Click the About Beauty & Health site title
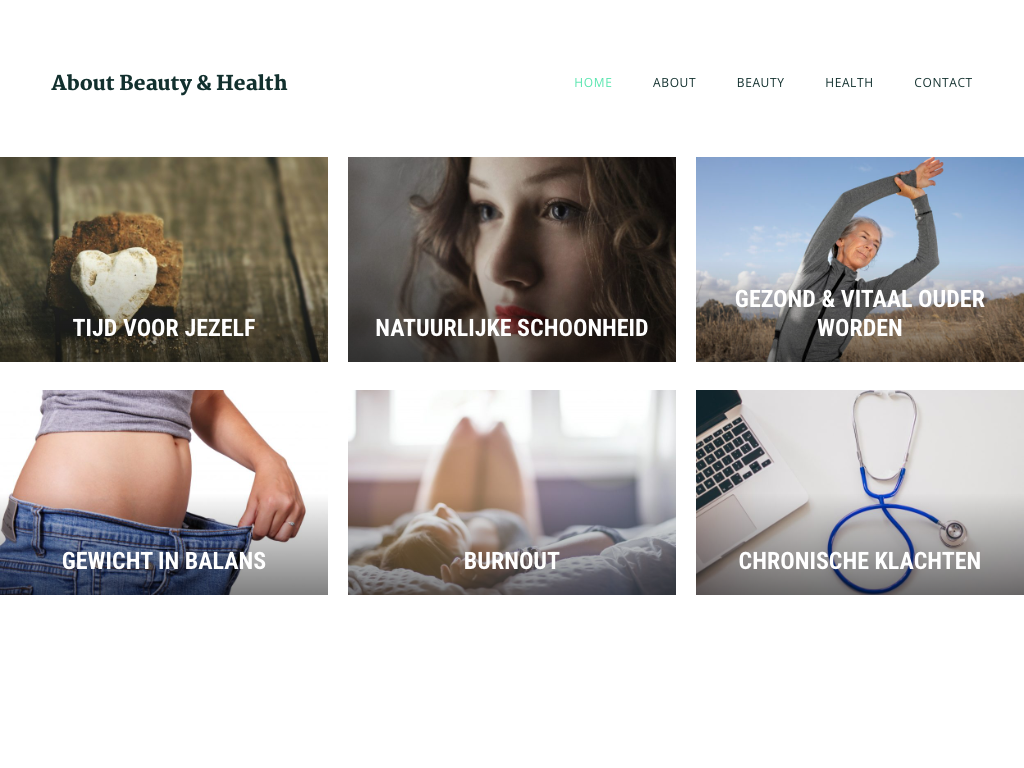Viewport: 1024px width, 768px height. click(x=169, y=83)
